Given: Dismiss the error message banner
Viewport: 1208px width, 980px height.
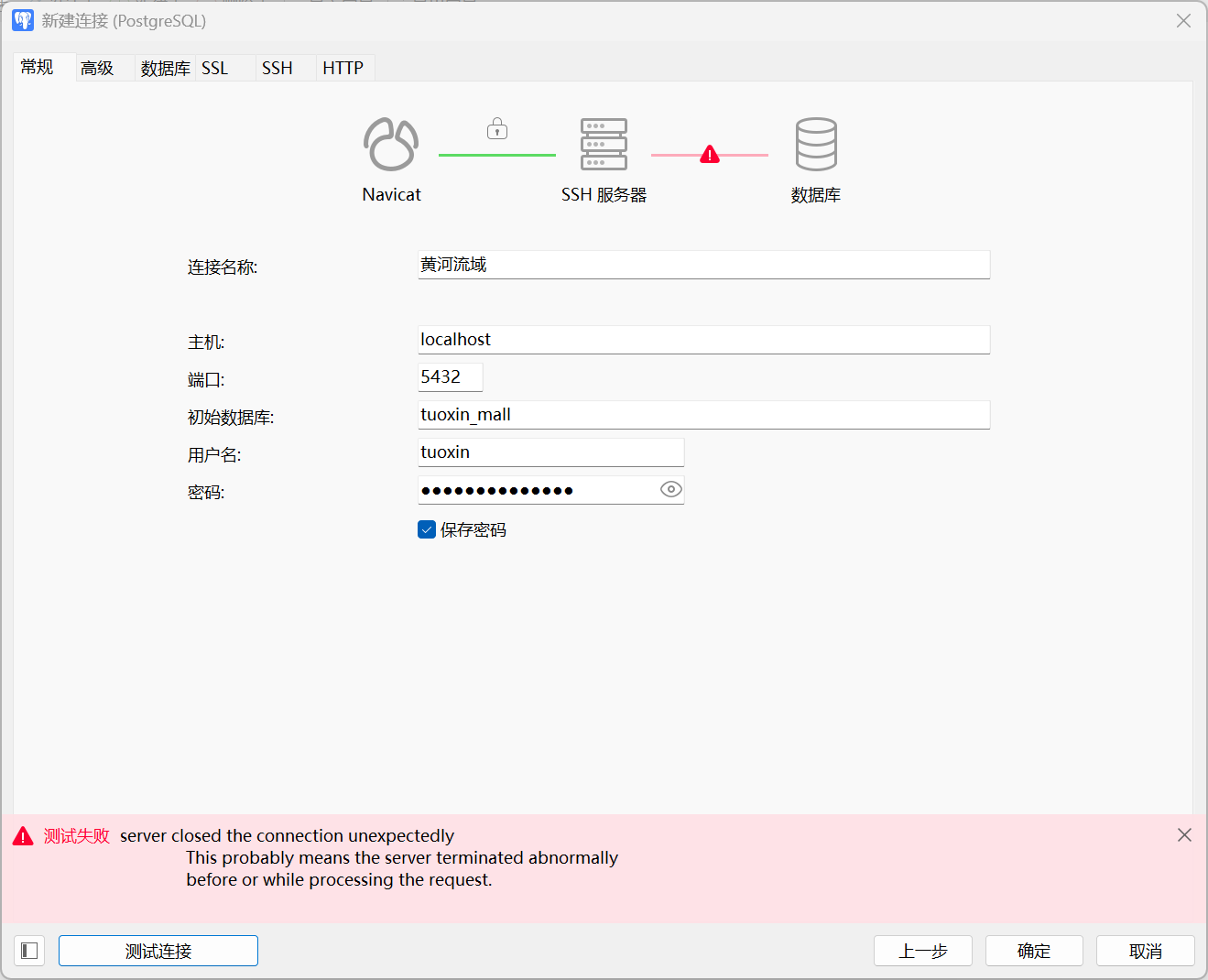Looking at the screenshot, I should (1184, 834).
